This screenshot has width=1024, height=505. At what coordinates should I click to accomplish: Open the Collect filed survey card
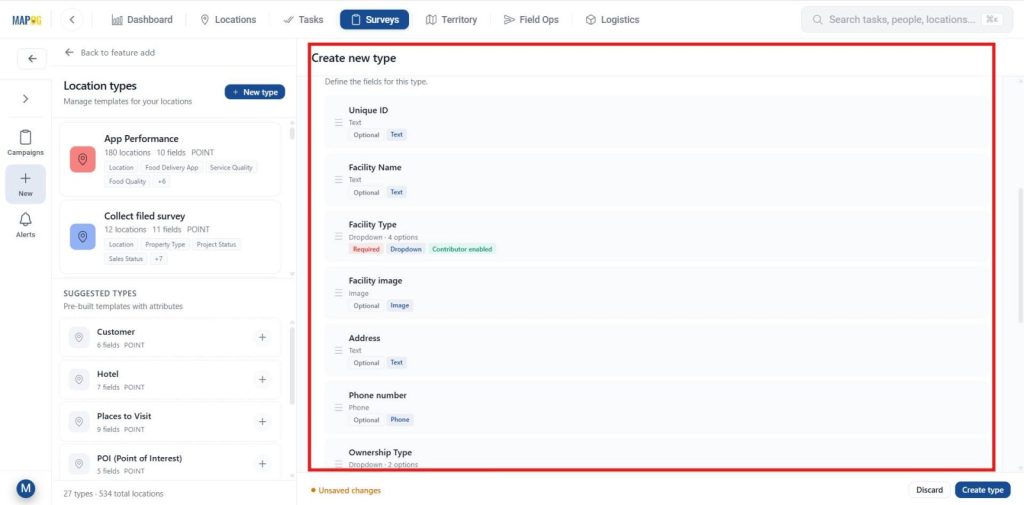[x=170, y=237]
